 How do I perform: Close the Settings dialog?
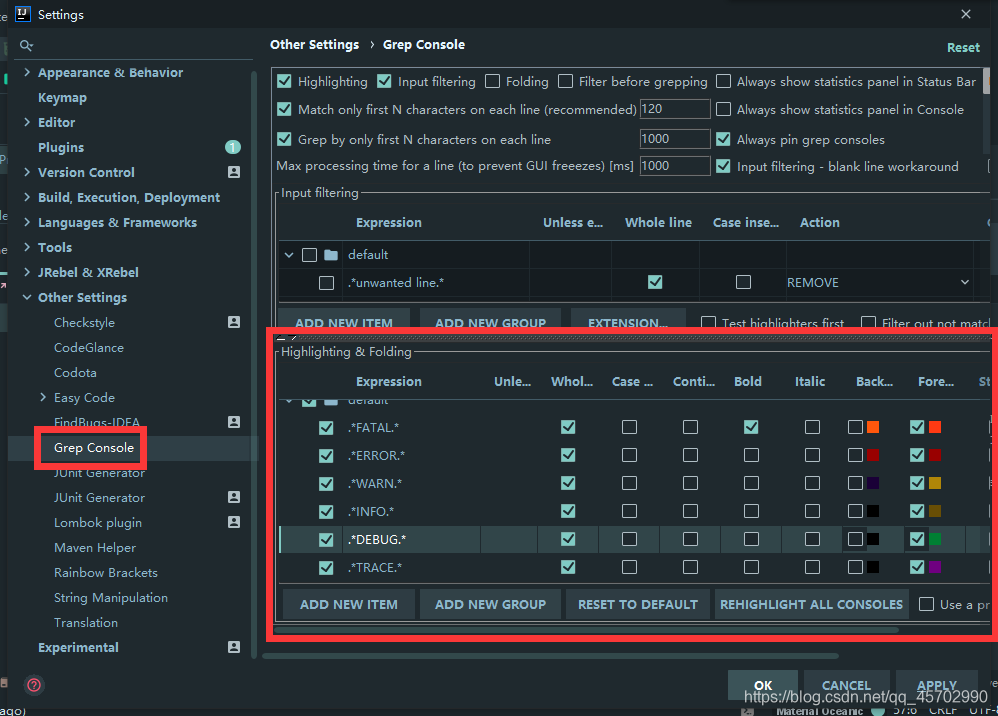(x=966, y=14)
